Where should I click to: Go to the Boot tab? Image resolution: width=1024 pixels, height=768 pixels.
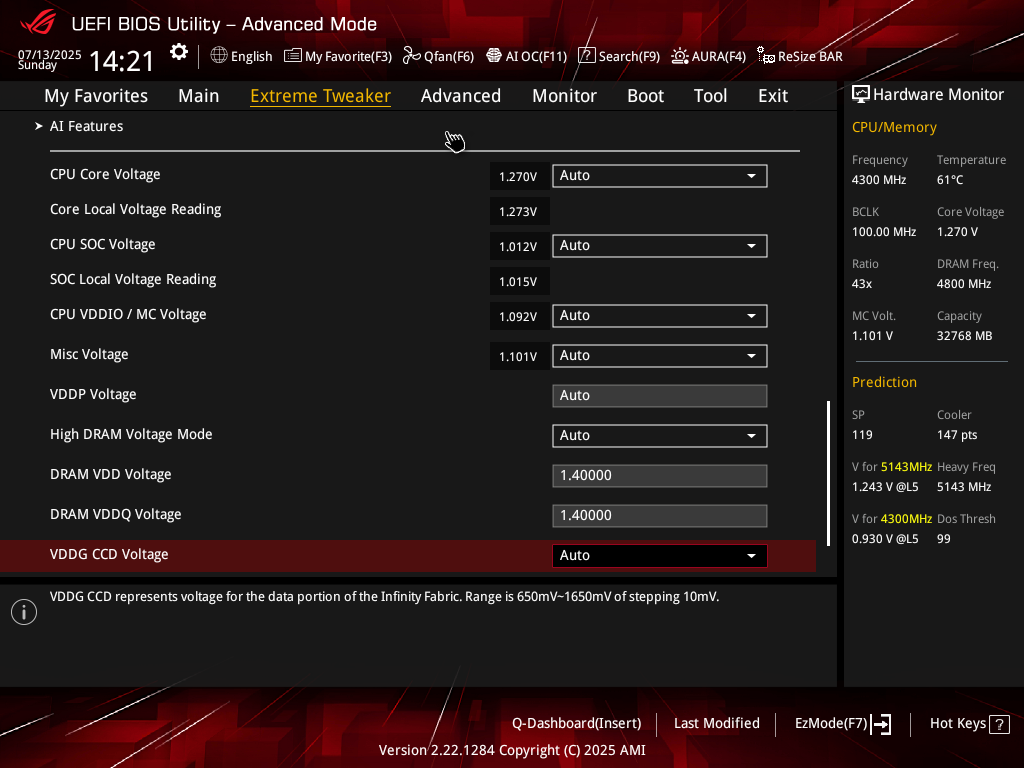[645, 96]
